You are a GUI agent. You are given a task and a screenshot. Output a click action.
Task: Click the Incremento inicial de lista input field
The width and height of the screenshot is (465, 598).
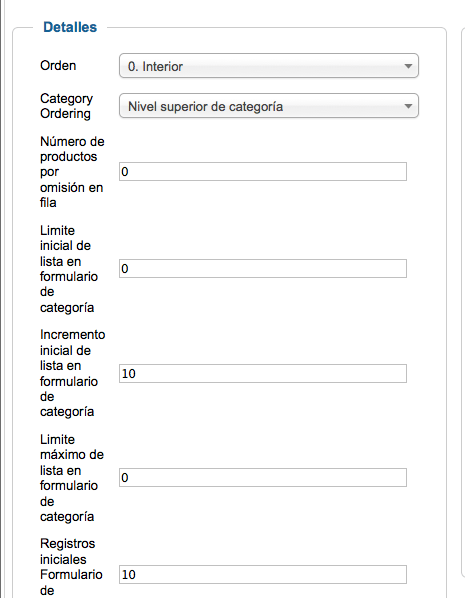tap(263, 373)
